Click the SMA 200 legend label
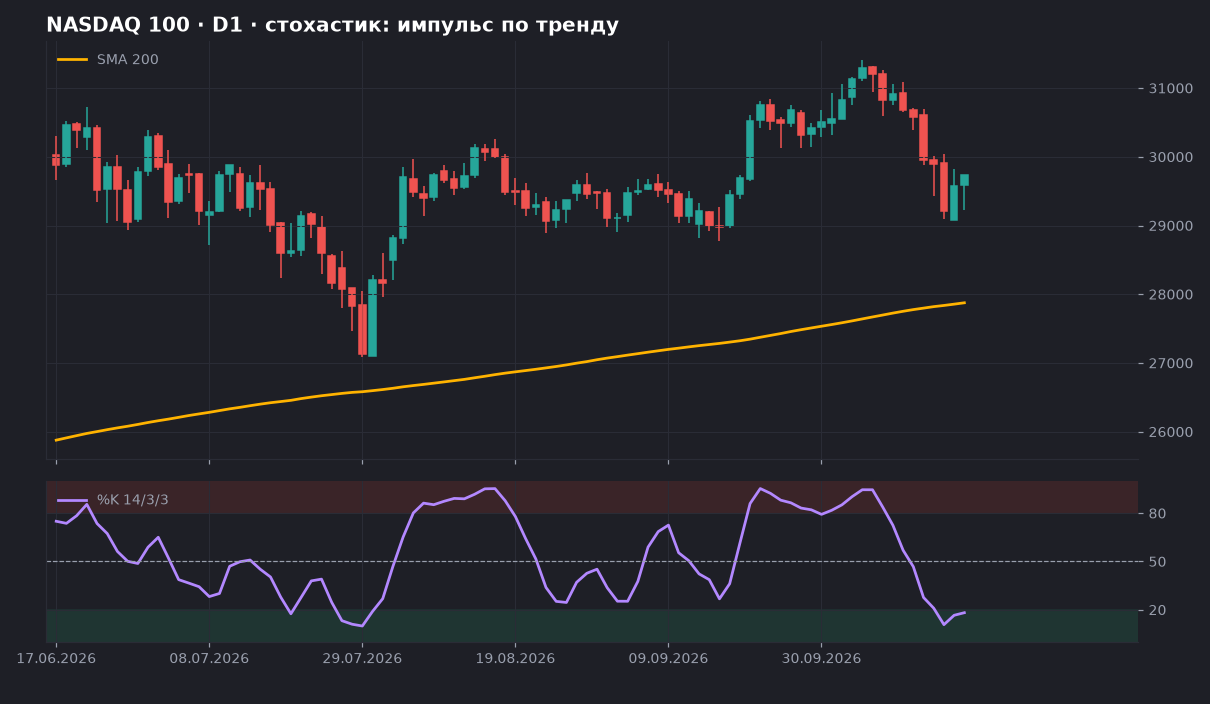This screenshot has width=1210, height=704. tap(128, 60)
